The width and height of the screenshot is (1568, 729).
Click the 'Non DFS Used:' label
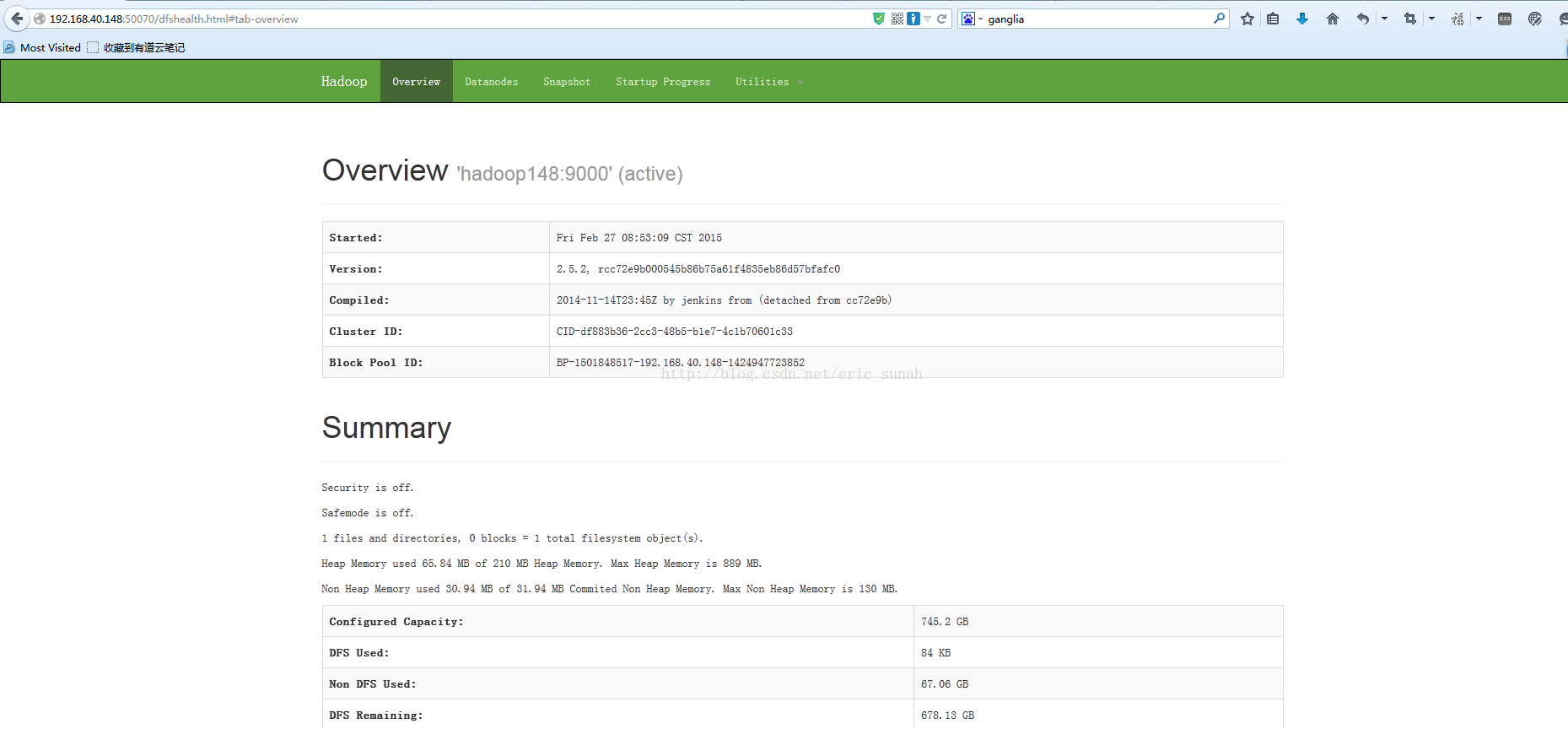pyautogui.click(x=373, y=684)
